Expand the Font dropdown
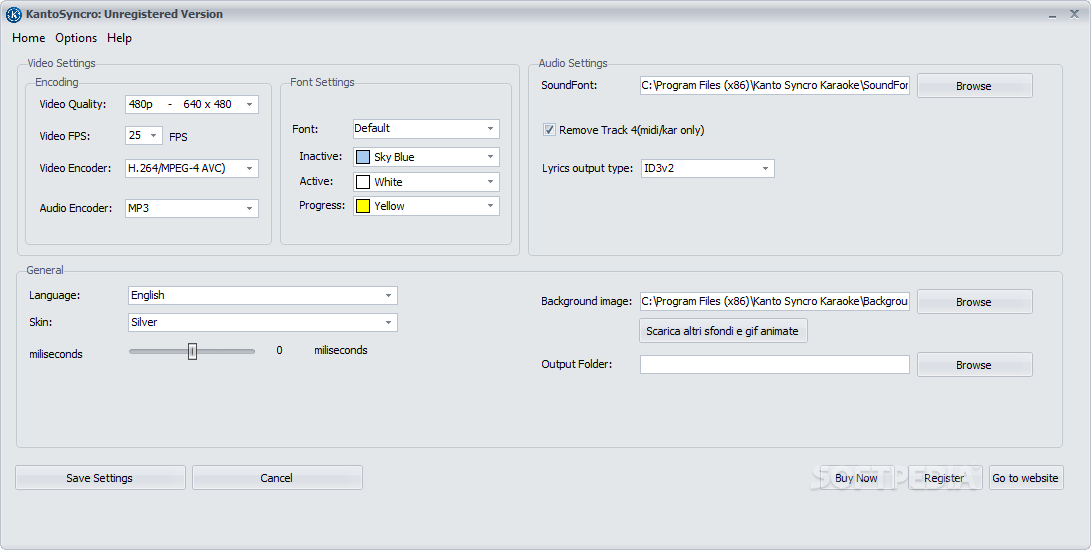This screenshot has height=550, width=1091. tap(426, 129)
